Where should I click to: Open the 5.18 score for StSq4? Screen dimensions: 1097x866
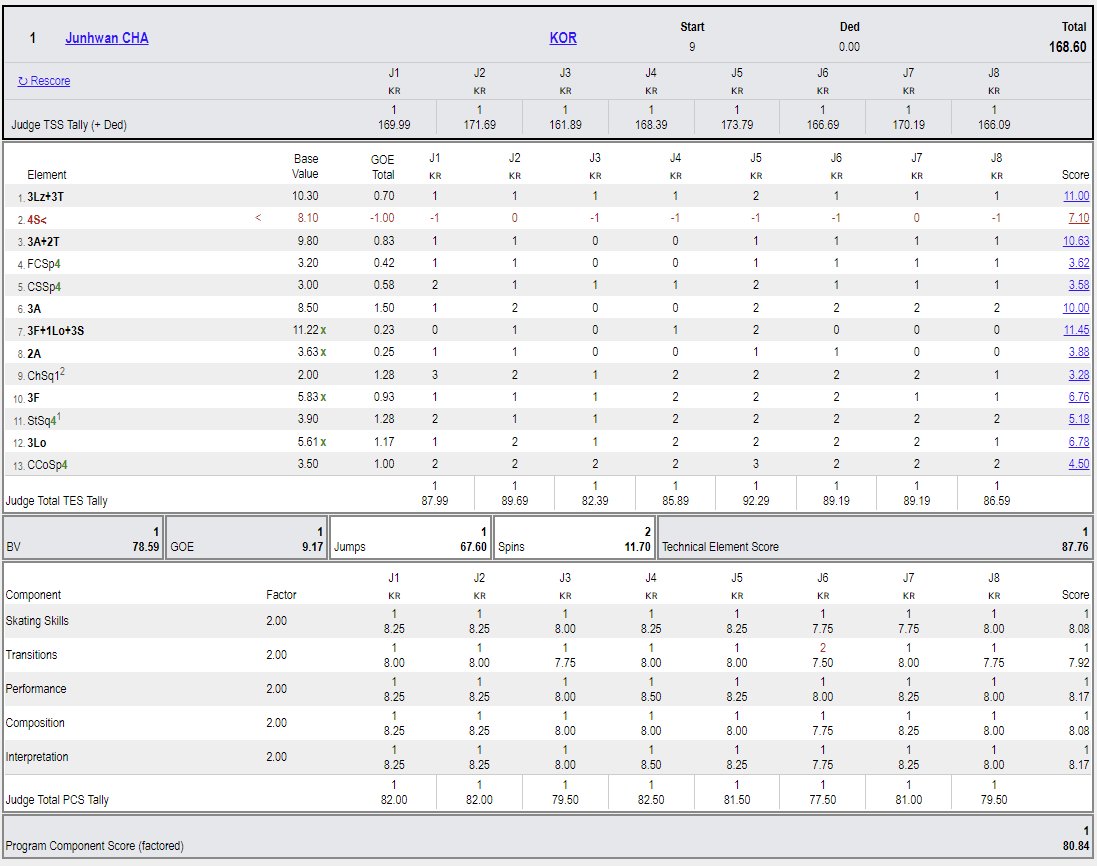(x=1078, y=420)
